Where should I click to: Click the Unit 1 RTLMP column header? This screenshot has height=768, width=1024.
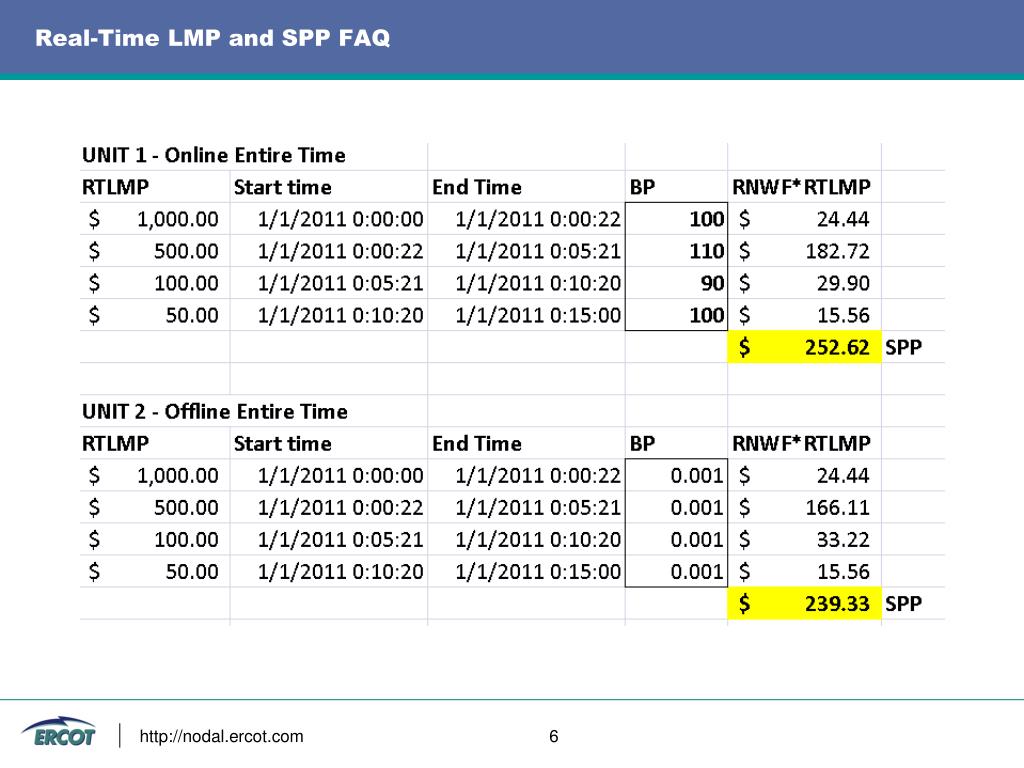click(115, 187)
